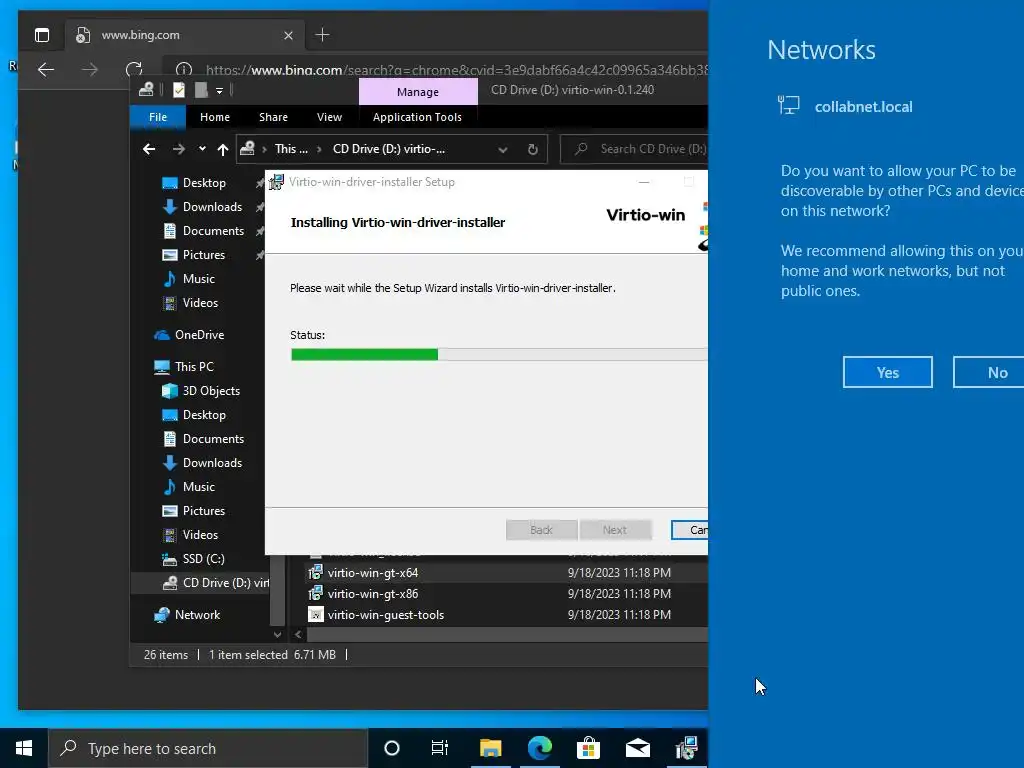Click Music icon under This PC
The height and width of the screenshot is (768, 1024).
pyautogui.click(x=169, y=487)
